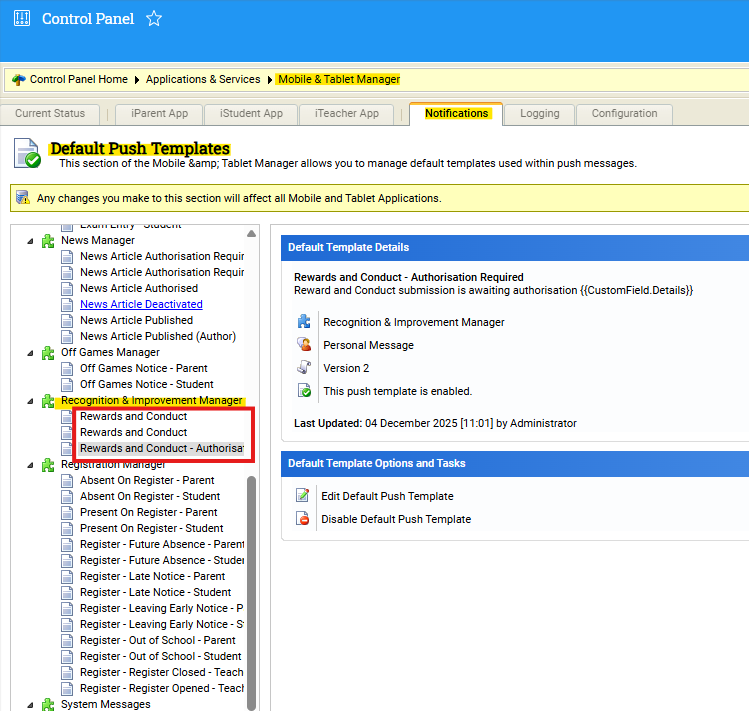Click the tree panel scrollbar thumb
This screenshot has width=749, height=711.
[251, 592]
